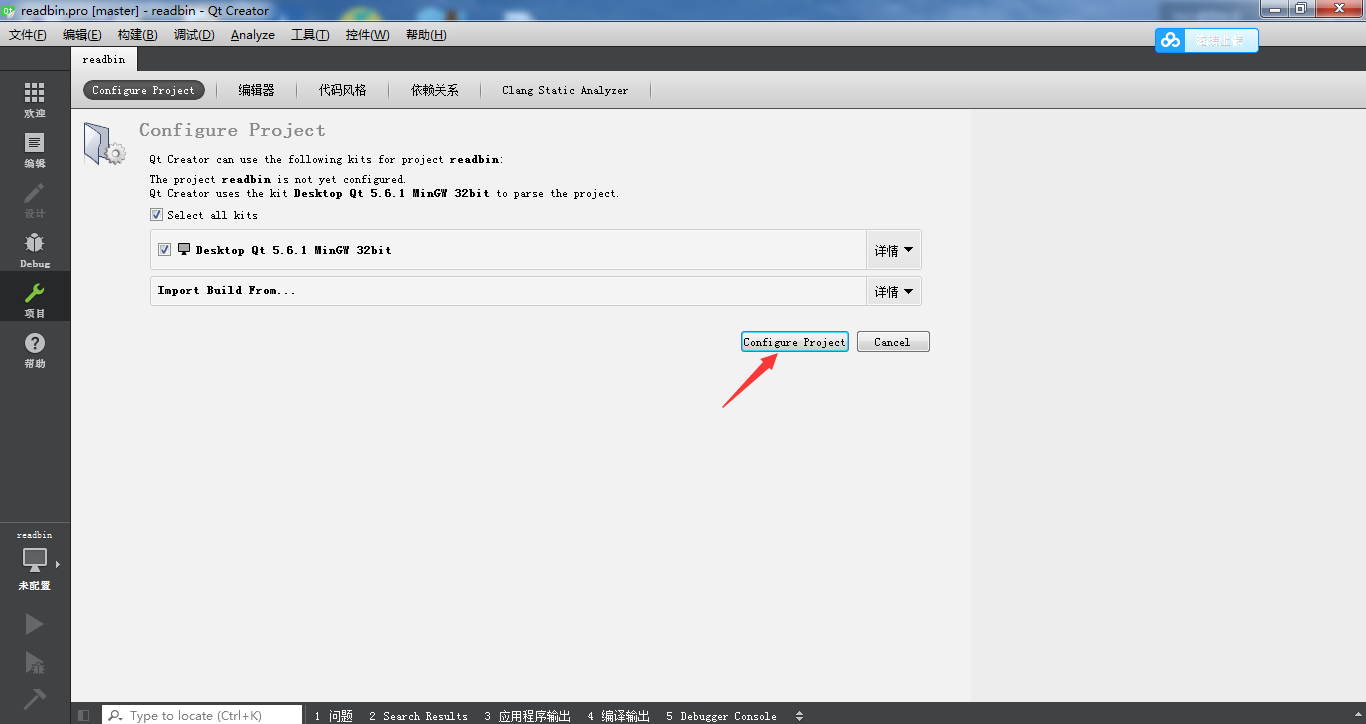Open the 帮助(H) menu
Viewport: 1366px width, 724px height.
click(426, 34)
